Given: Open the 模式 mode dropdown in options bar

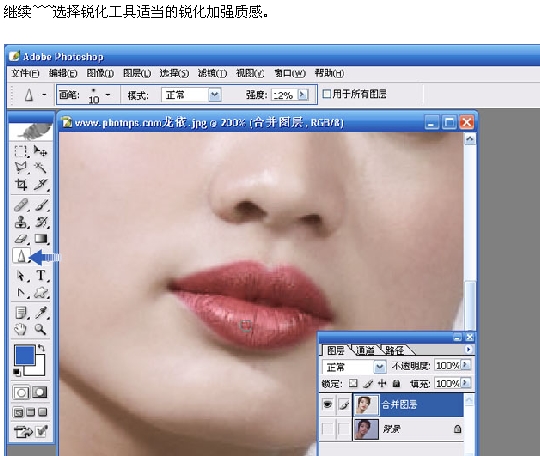Looking at the screenshot, I should point(215,94).
